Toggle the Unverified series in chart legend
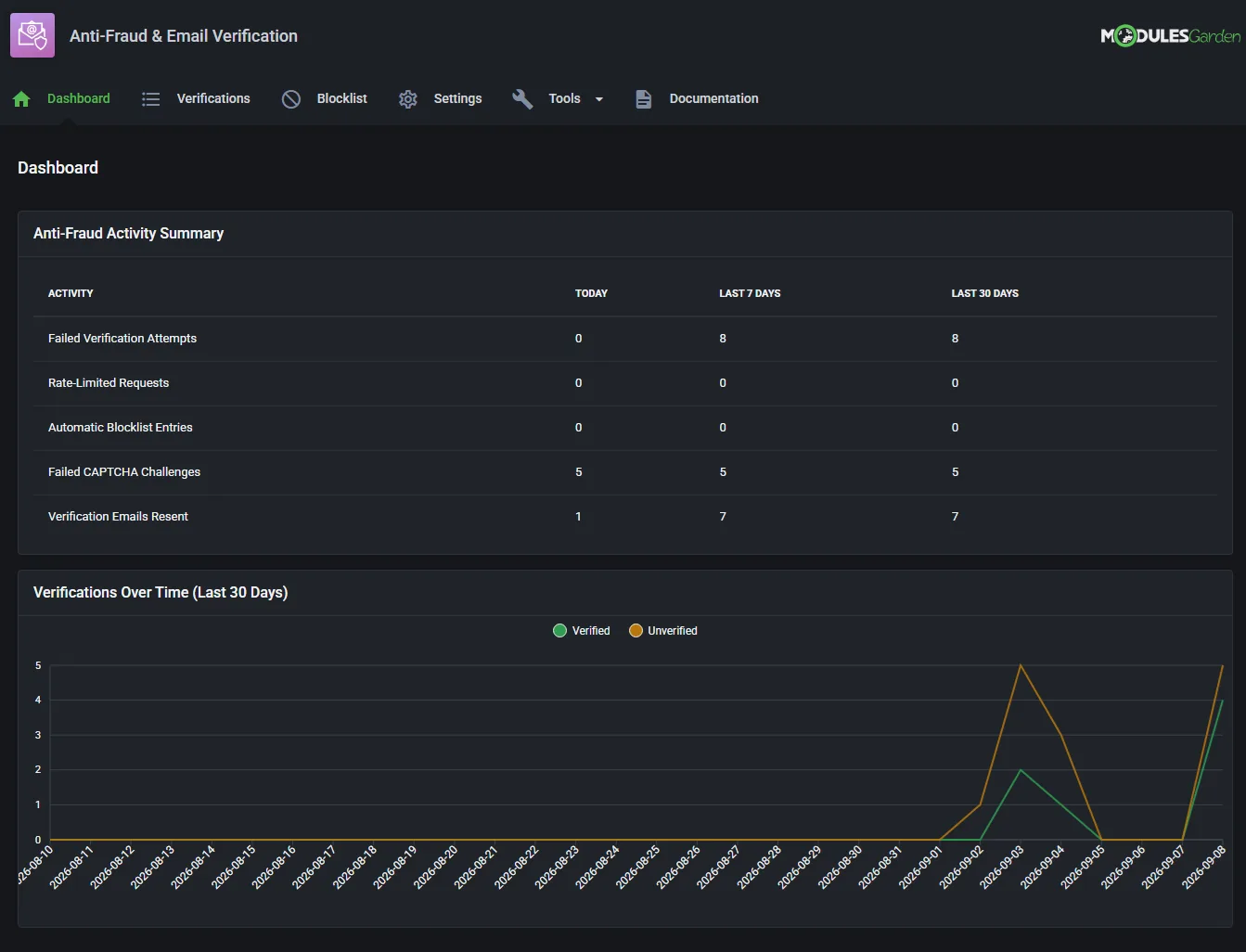The image size is (1246, 952). 663,631
